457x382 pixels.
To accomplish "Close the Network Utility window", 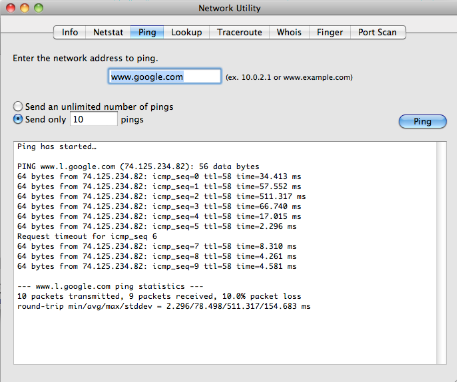I will click(x=11, y=8).
